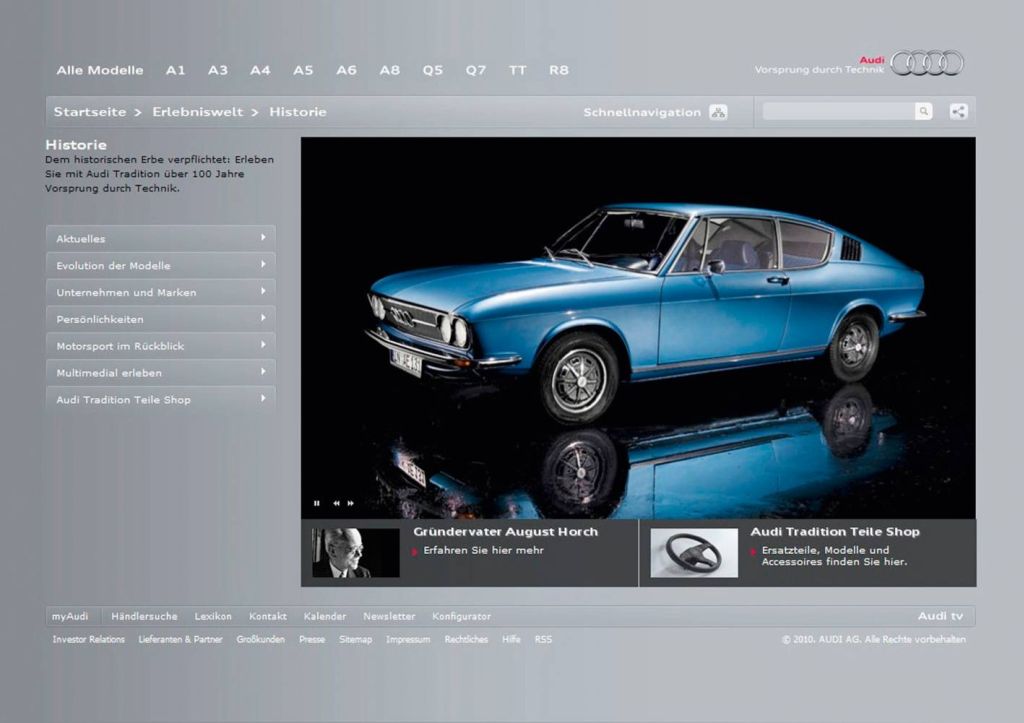
Task: Click inside the search input field
Action: pos(839,112)
